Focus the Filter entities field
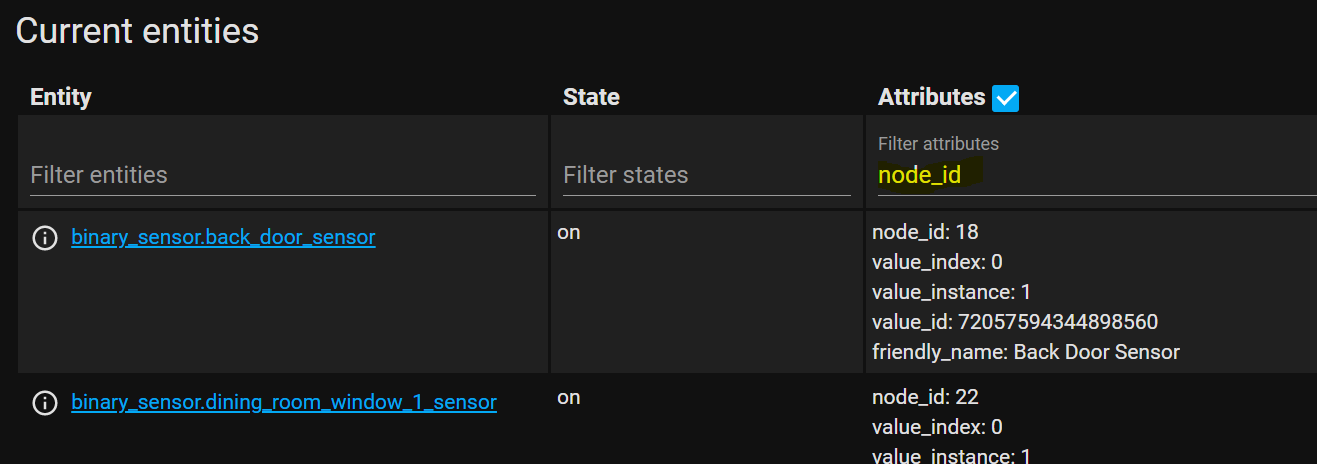The height and width of the screenshot is (464, 1317). click(283, 175)
